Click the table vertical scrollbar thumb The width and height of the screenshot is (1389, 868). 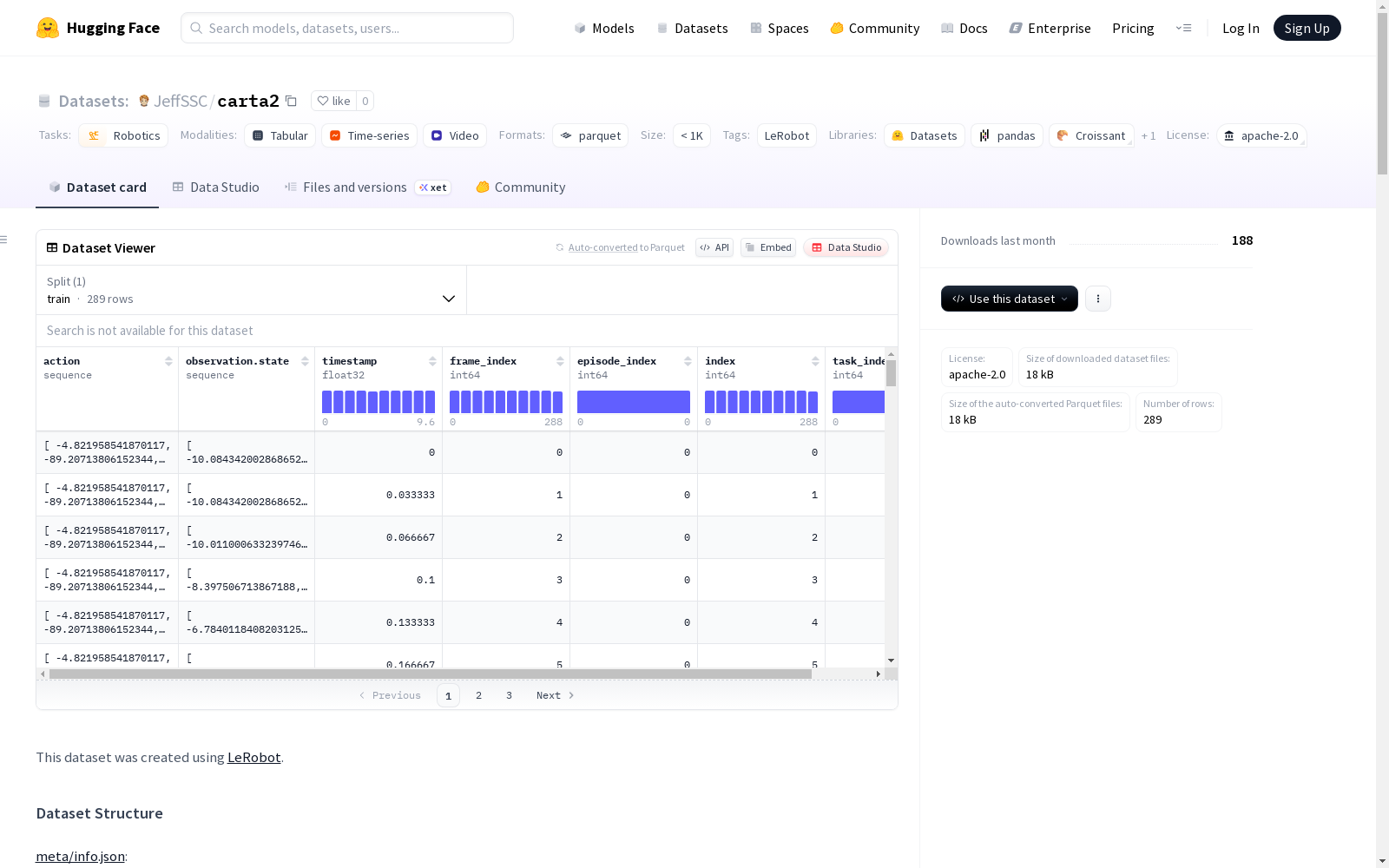pos(891,373)
